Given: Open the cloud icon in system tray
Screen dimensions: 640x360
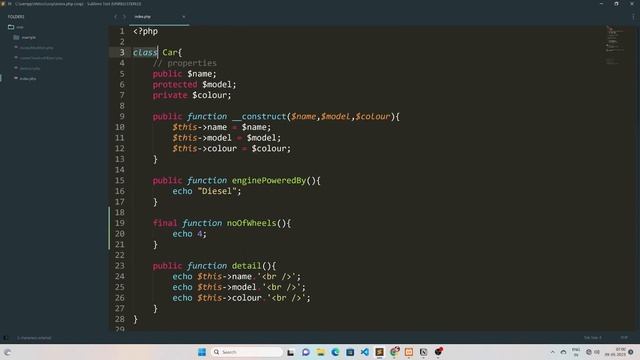Looking at the screenshot, I should pos(563,352).
